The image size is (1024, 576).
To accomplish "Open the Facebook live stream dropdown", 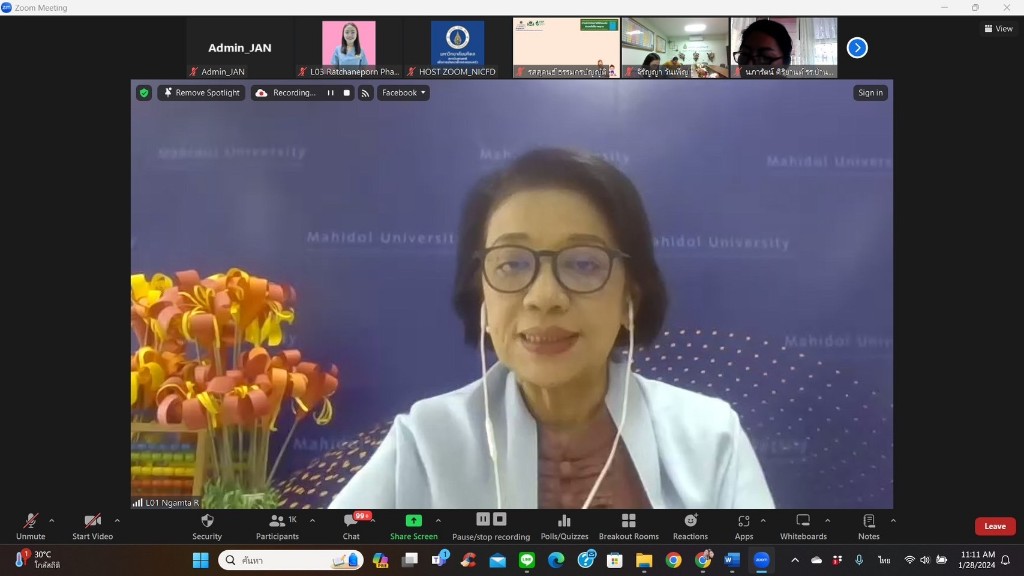I will (404, 93).
